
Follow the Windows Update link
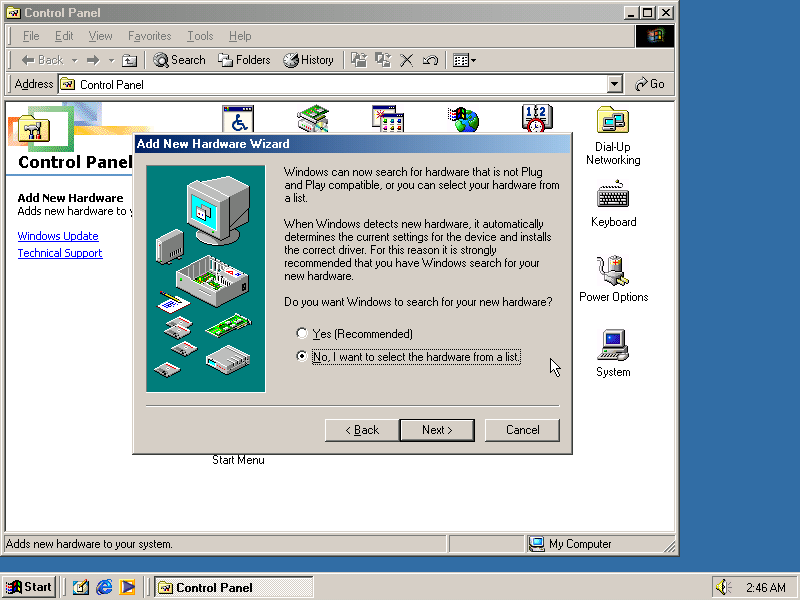[57, 235]
